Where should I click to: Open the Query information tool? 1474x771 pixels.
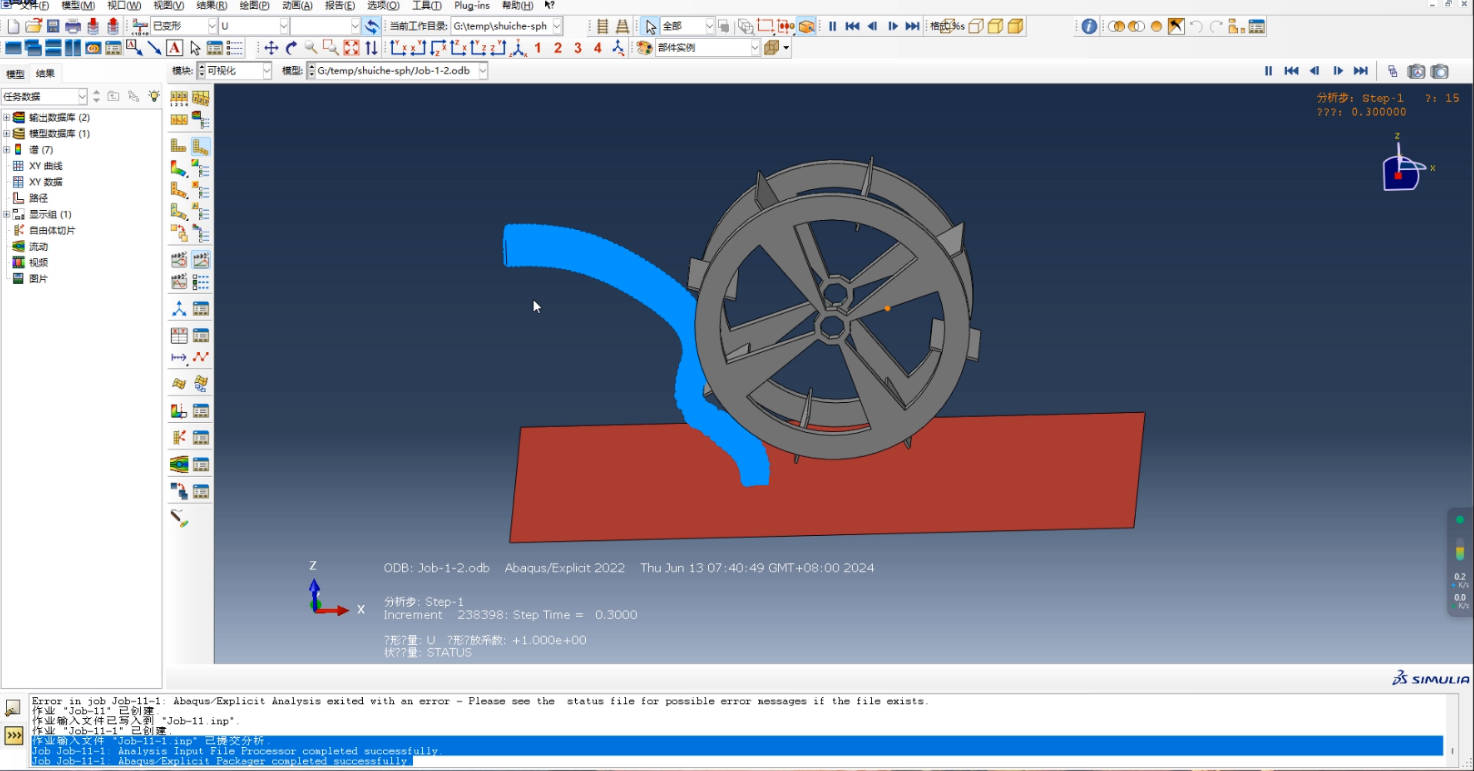pos(1089,26)
